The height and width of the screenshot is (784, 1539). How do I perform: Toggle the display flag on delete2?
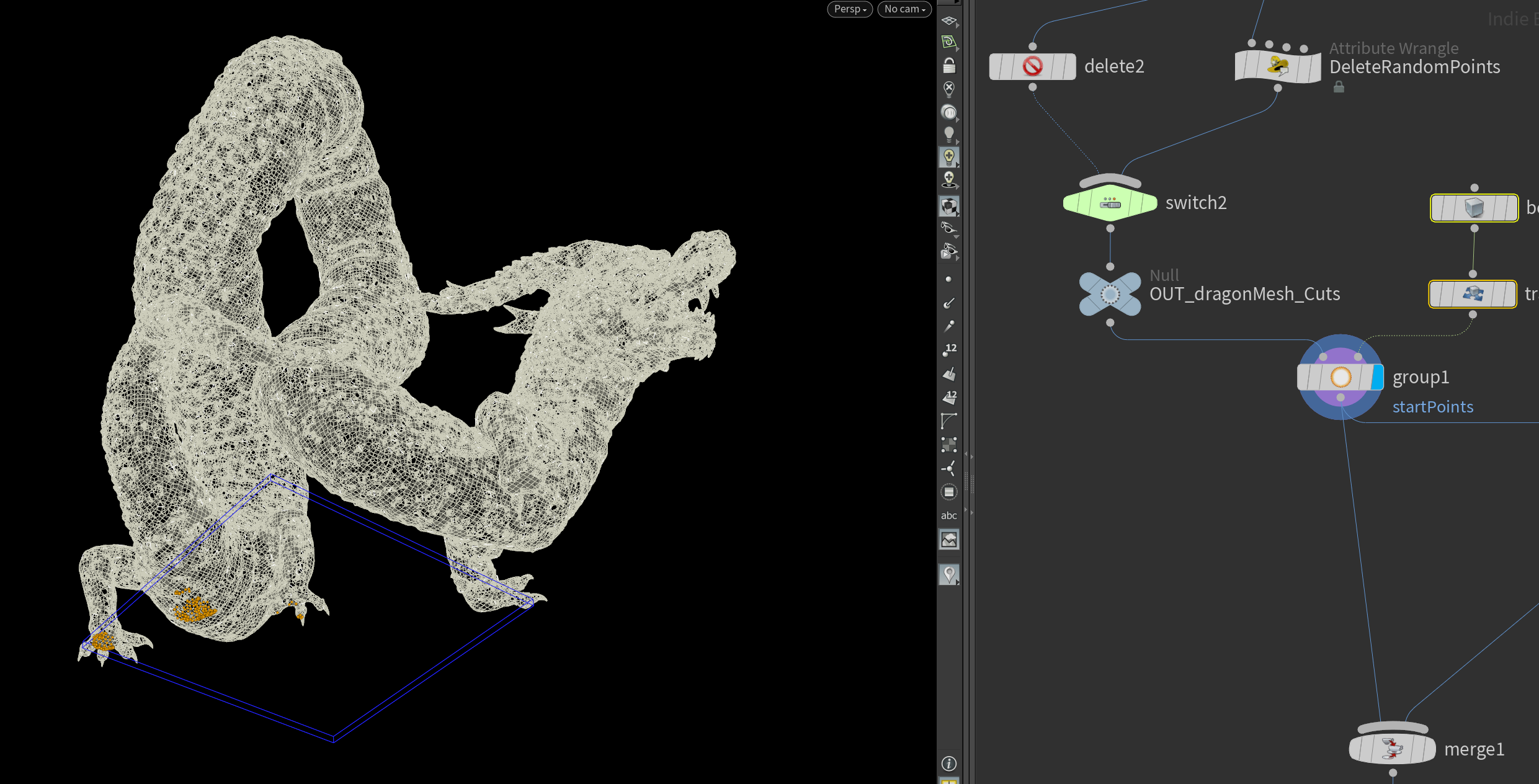pyautogui.click(x=1069, y=66)
